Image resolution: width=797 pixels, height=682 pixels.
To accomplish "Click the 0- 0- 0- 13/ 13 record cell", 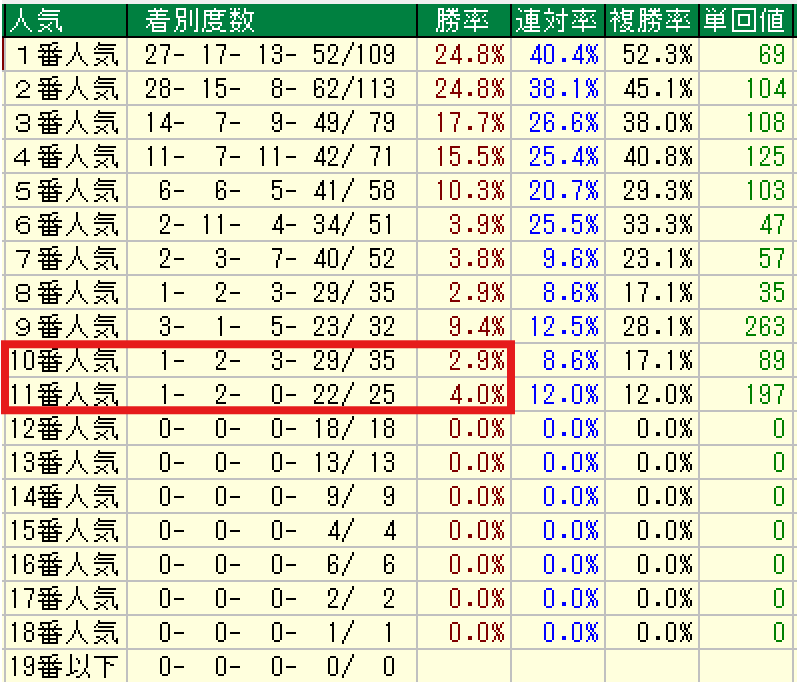I will pyautogui.click(x=272, y=462).
